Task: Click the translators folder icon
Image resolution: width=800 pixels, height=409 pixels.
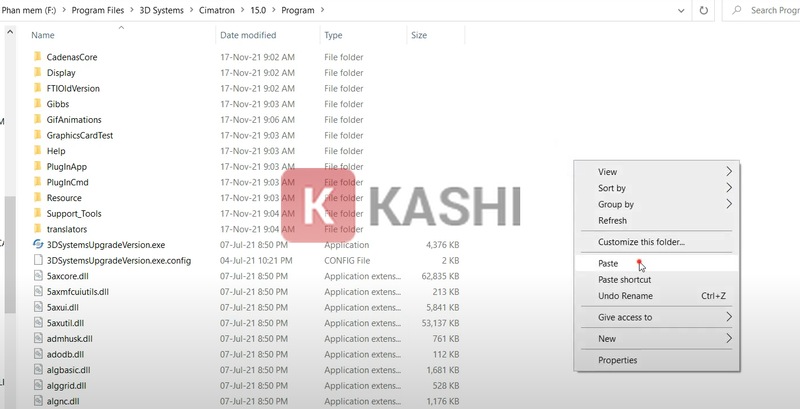Action: tap(38, 229)
